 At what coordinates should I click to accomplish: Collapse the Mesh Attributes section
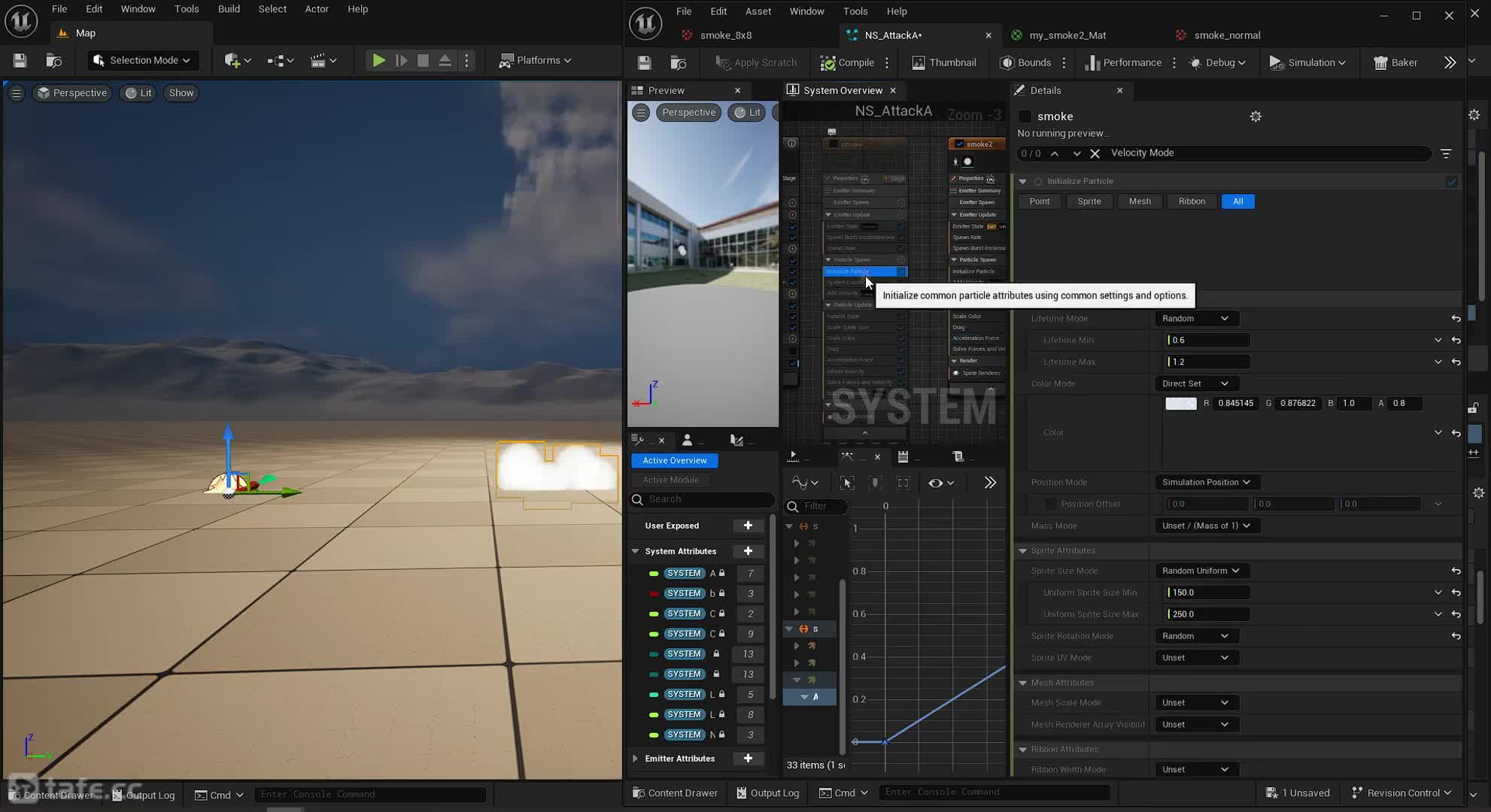pos(1022,683)
